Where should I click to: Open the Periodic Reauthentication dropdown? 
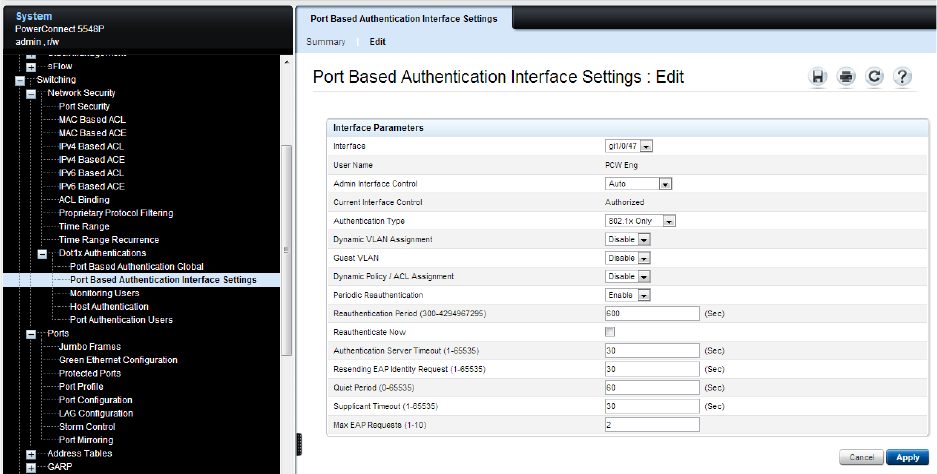click(628, 295)
